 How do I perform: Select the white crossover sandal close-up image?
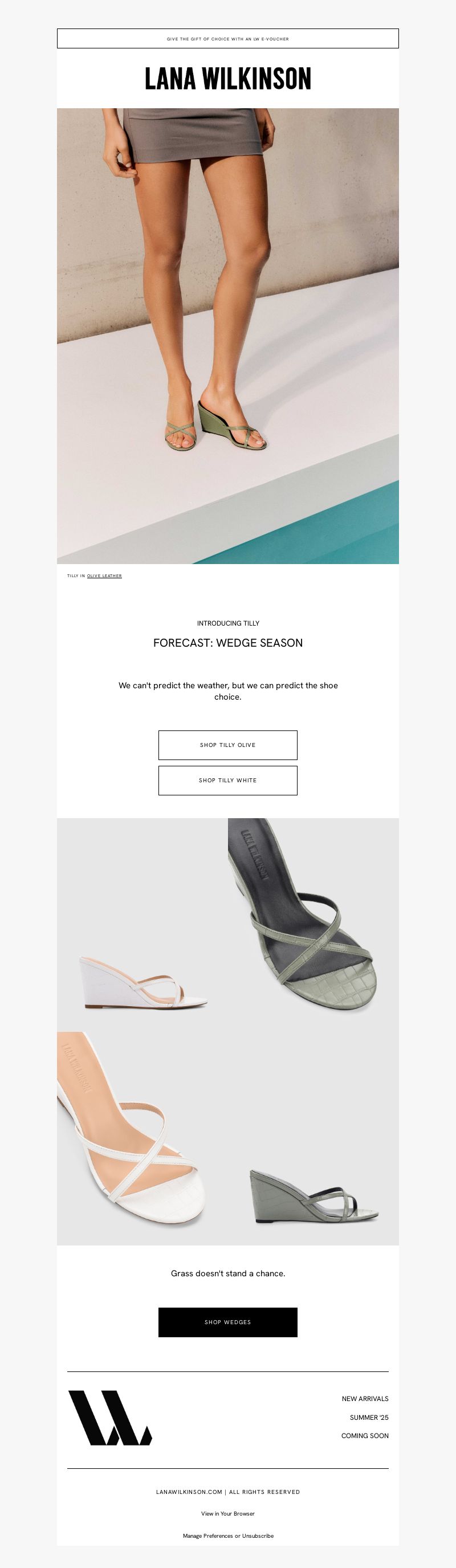click(x=142, y=1138)
